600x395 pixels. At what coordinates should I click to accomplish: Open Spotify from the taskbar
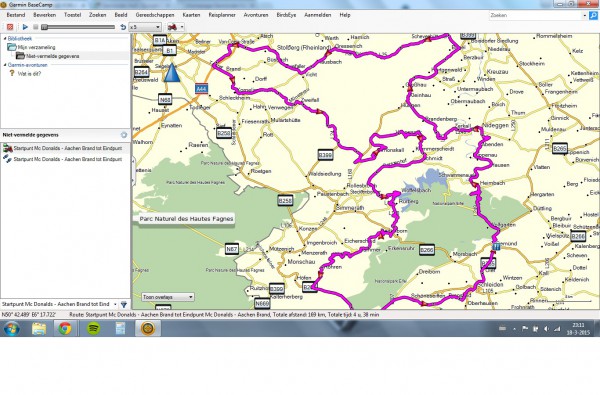click(93, 328)
